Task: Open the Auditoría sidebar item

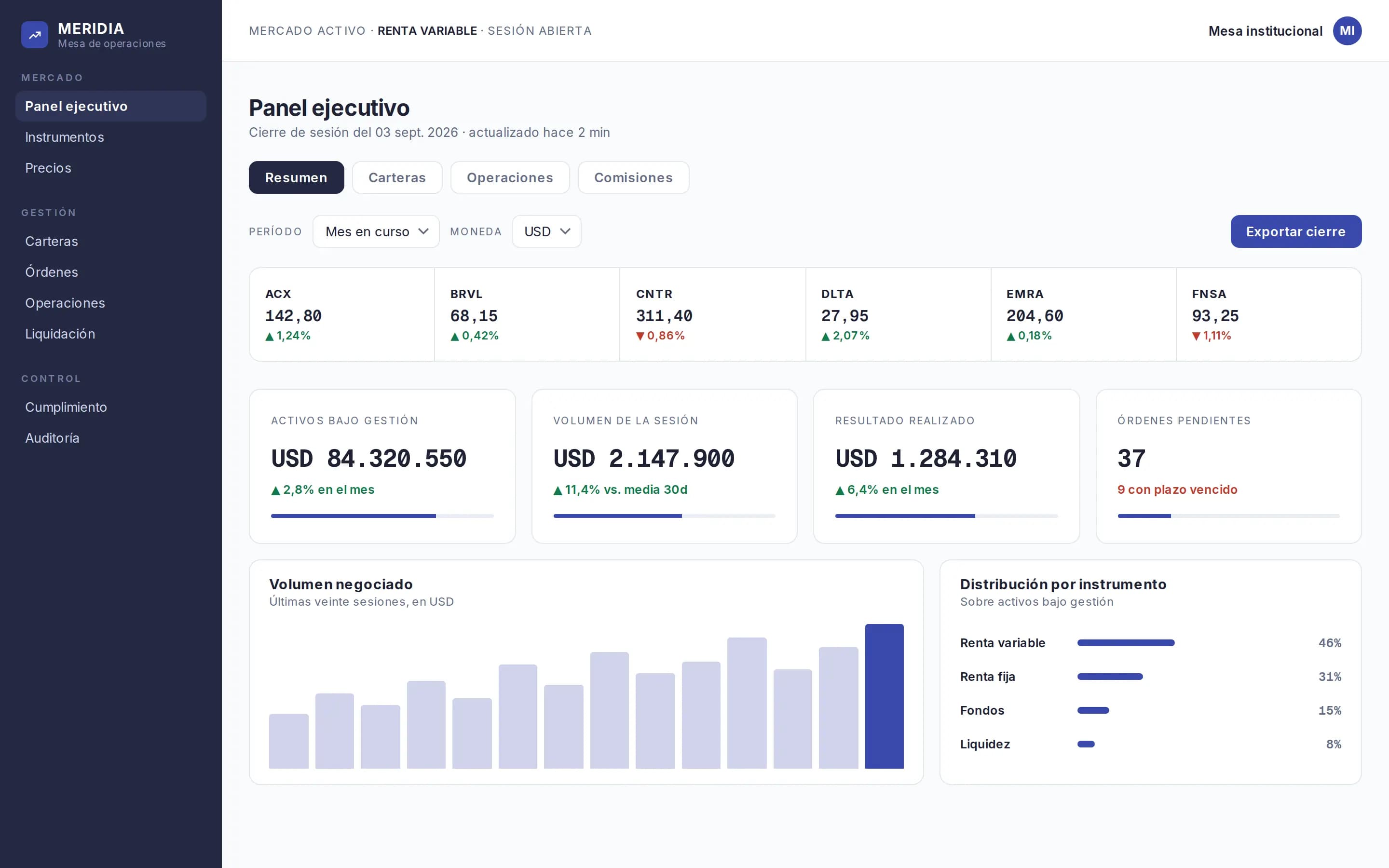Action: [x=111, y=438]
